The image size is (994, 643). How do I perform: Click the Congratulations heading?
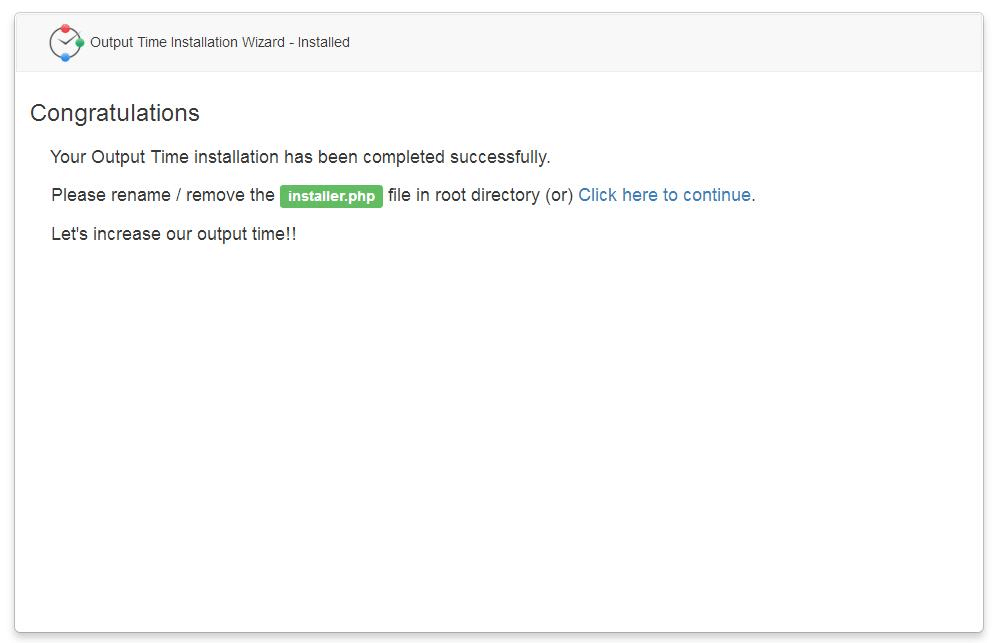point(115,113)
